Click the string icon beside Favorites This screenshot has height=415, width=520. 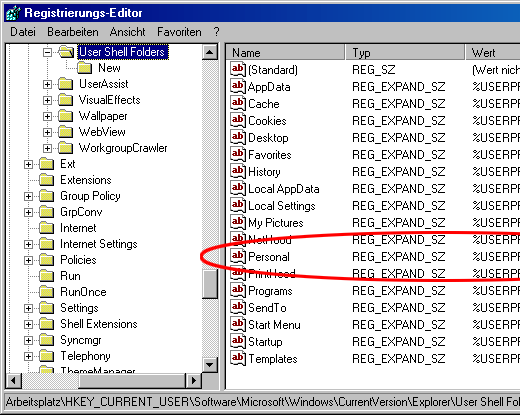[238, 154]
